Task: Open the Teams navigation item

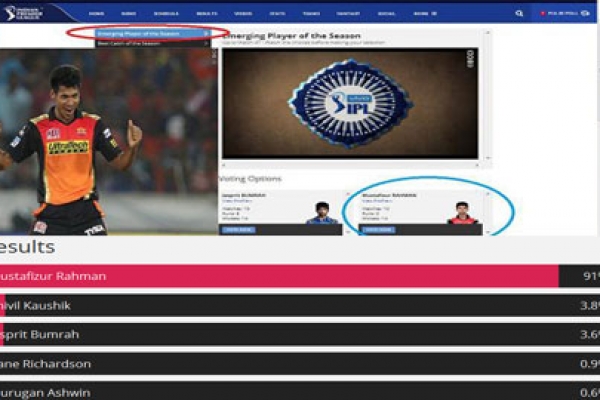Action: pos(312,14)
